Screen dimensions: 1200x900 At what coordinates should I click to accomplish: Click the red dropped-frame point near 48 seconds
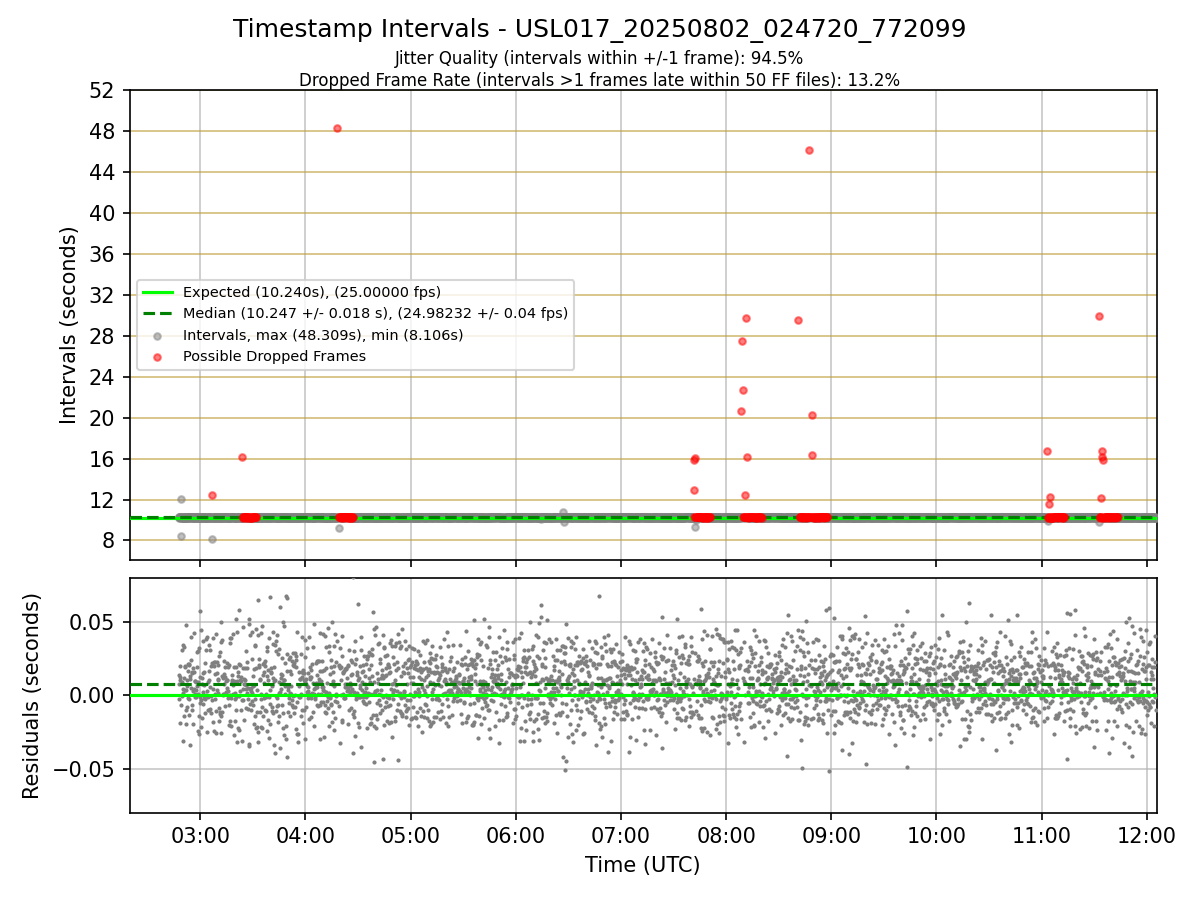point(337,128)
